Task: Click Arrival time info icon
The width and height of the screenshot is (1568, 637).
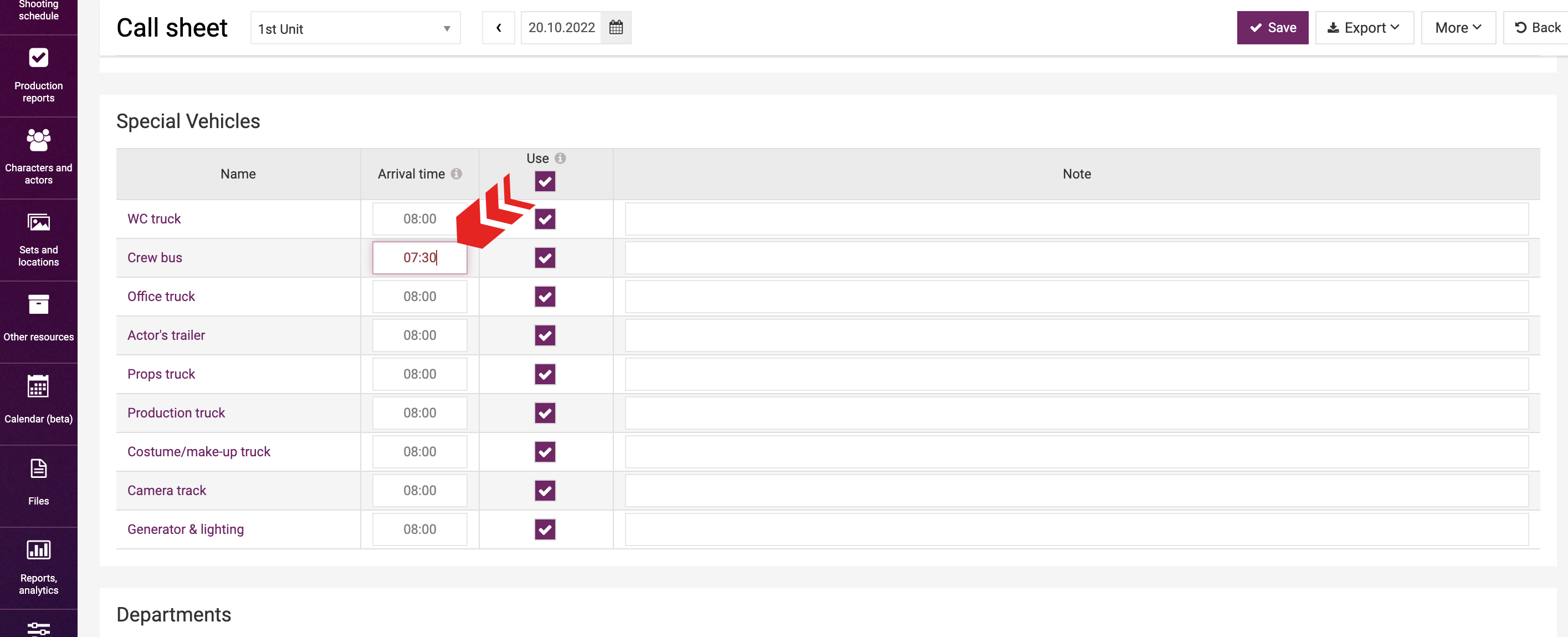Action: click(x=456, y=174)
